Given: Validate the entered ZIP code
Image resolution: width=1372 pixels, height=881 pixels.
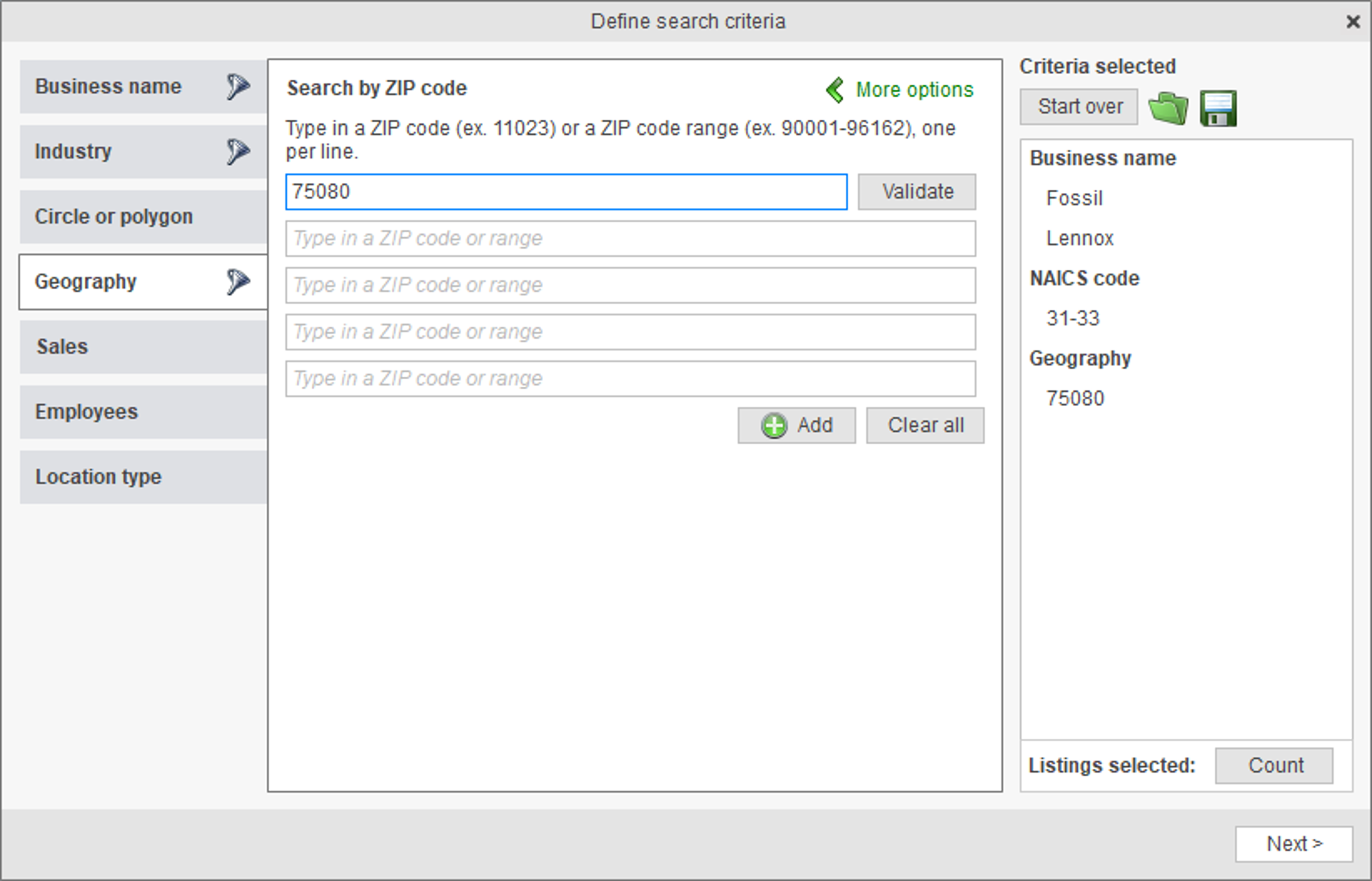Looking at the screenshot, I should (x=917, y=191).
